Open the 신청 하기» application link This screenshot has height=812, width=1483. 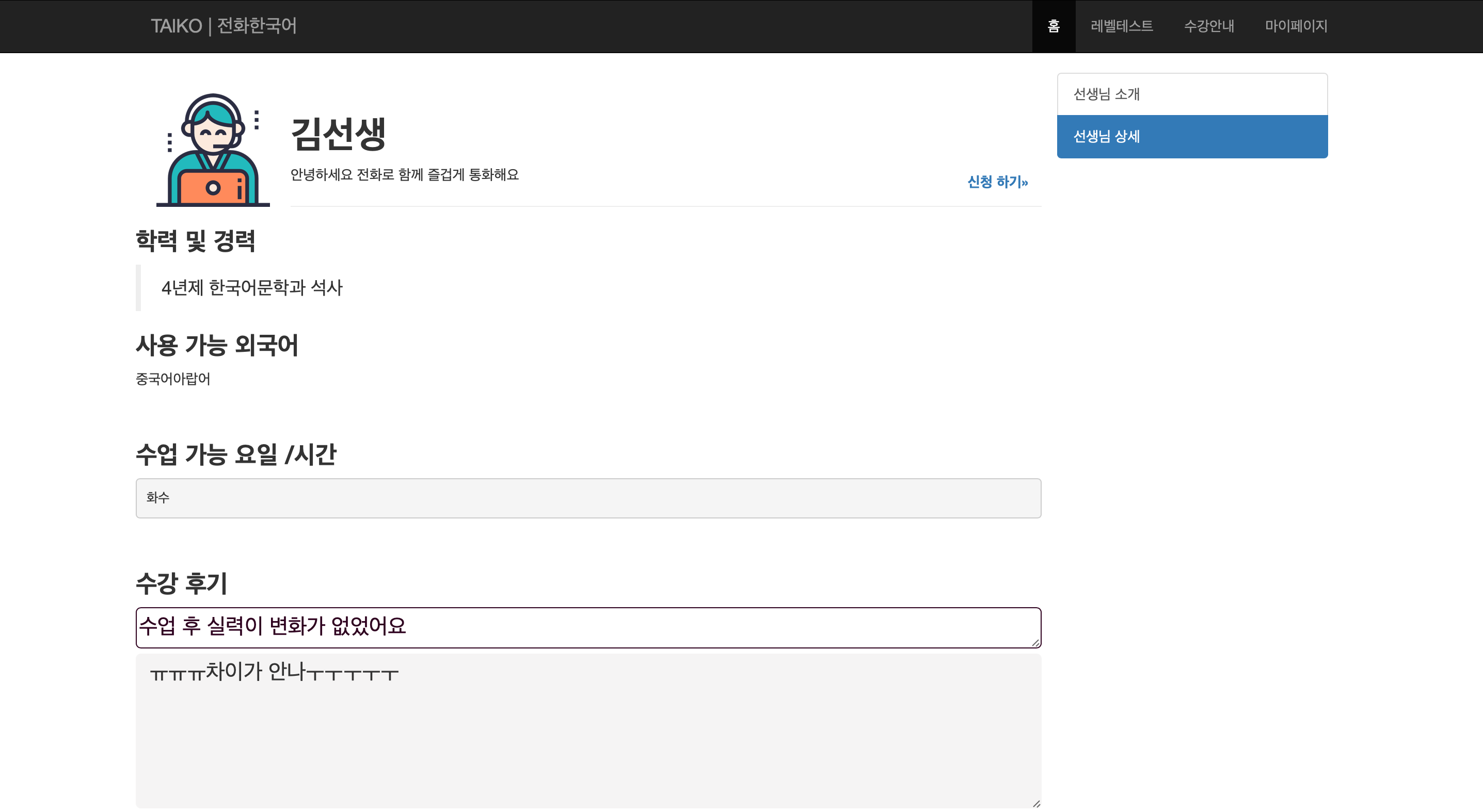tap(997, 183)
